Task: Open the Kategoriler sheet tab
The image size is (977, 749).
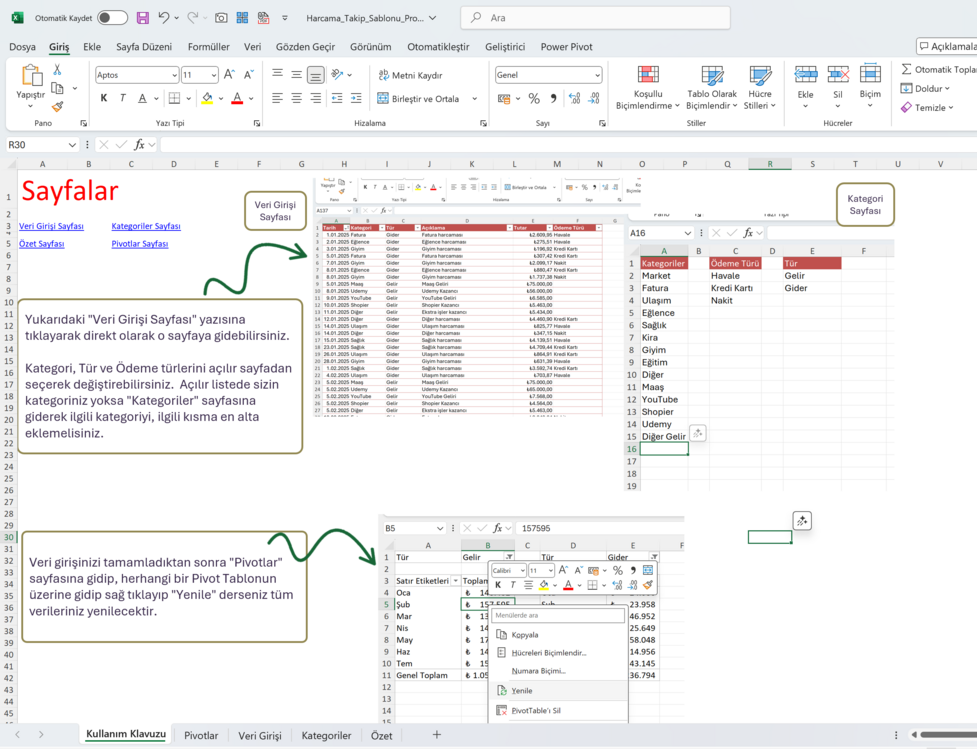Action: [x=326, y=735]
